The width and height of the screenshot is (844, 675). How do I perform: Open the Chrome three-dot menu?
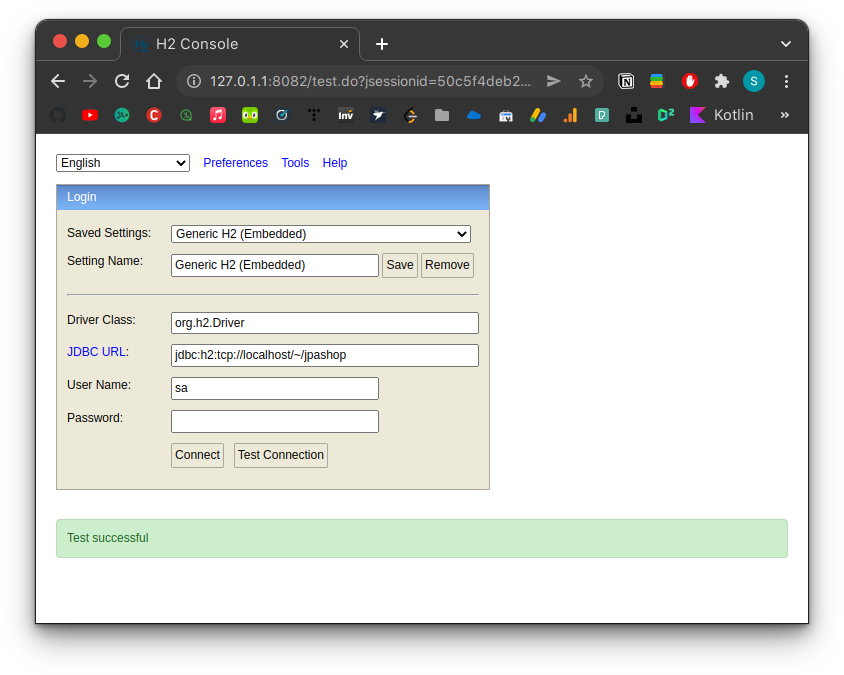[x=786, y=81]
